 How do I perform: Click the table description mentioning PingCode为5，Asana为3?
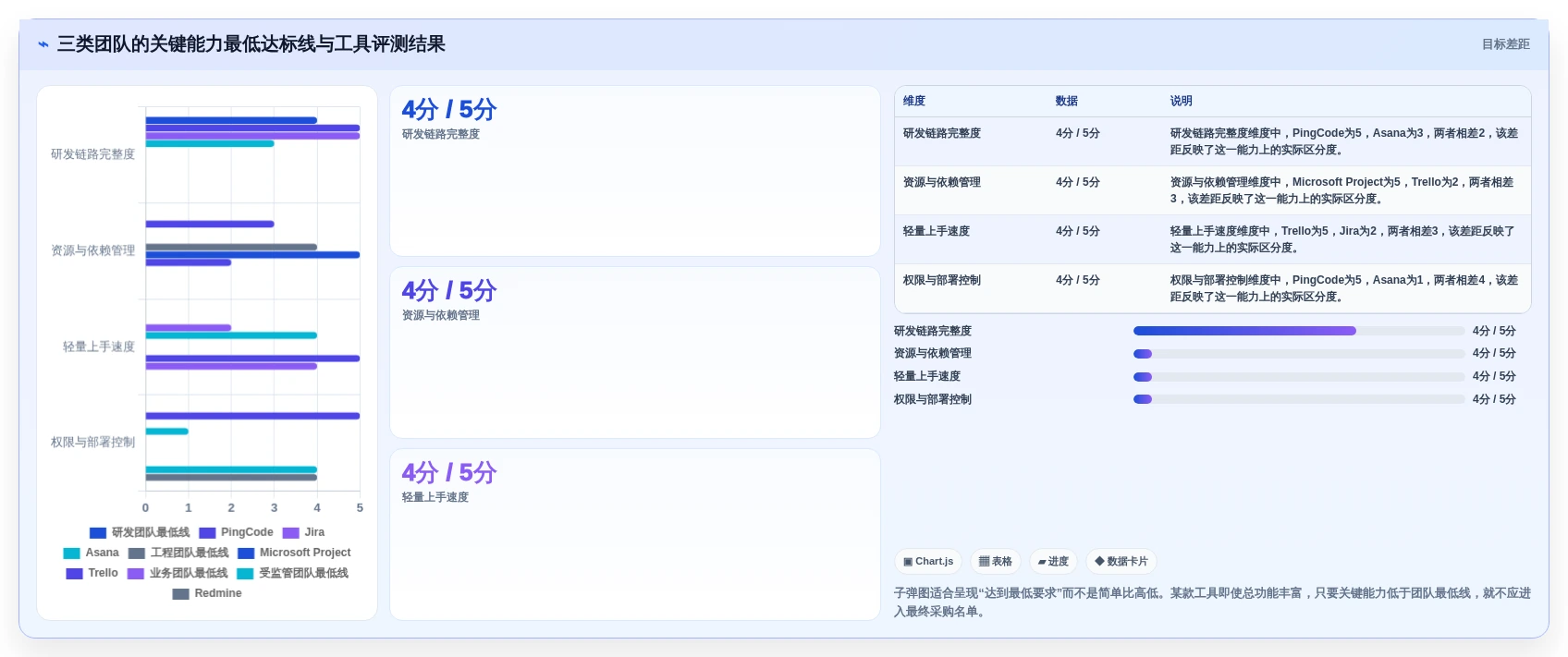(1344, 141)
